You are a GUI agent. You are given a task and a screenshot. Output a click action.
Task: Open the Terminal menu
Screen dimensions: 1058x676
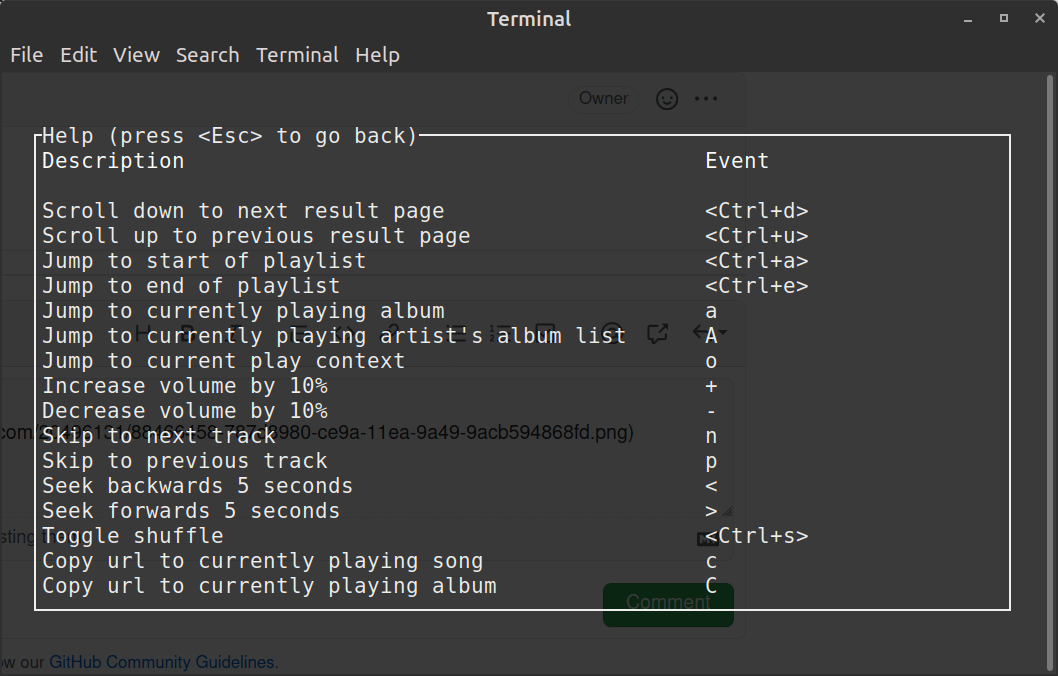[297, 55]
